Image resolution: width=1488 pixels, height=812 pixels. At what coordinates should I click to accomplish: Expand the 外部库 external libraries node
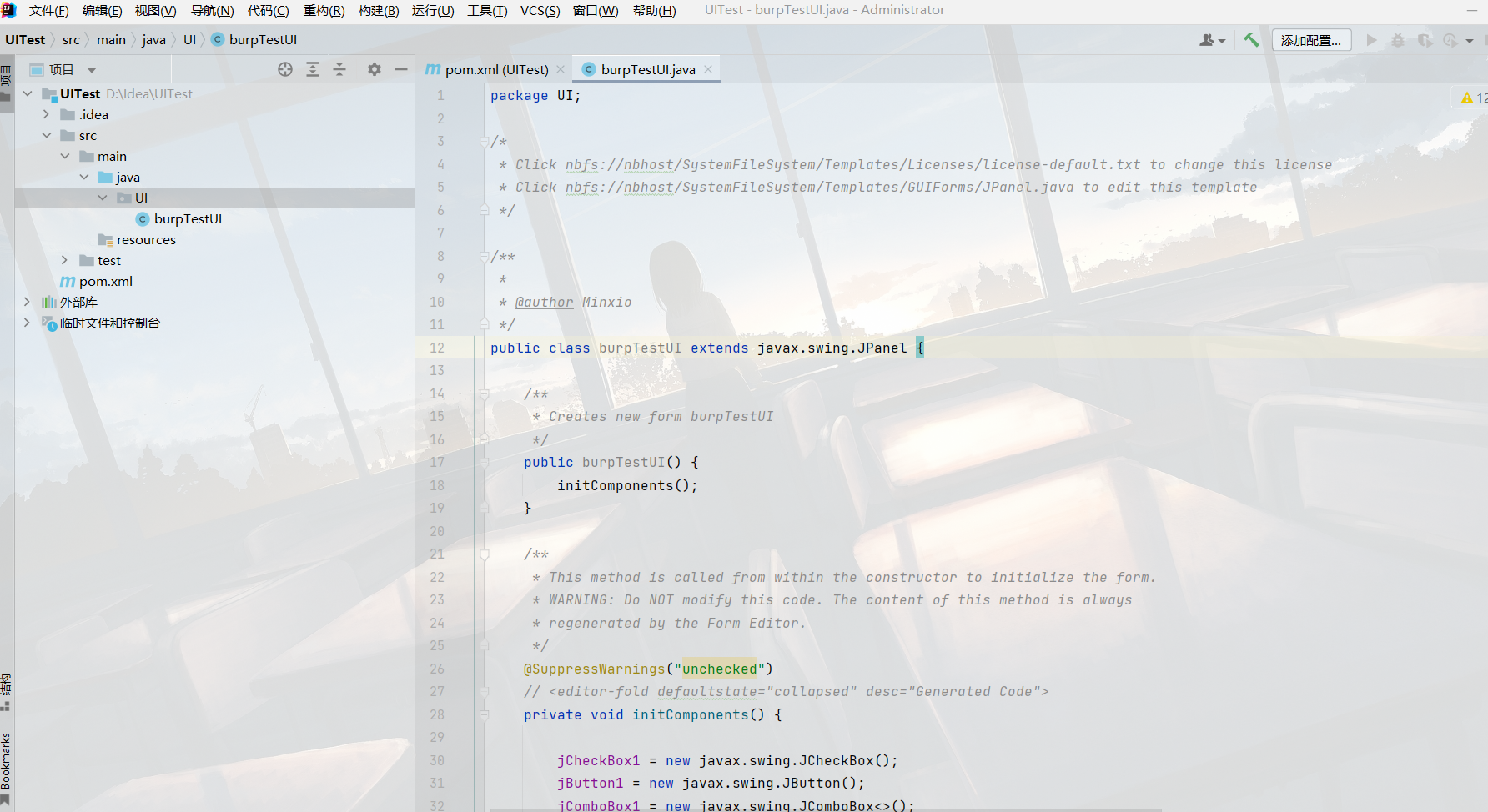[28, 302]
